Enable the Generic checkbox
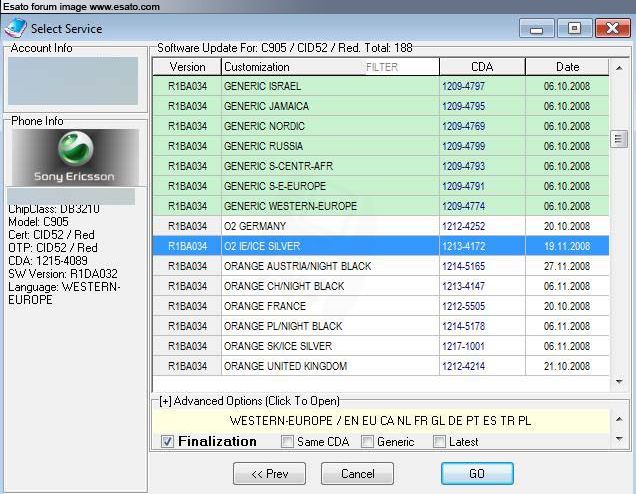The image size is (636, 494). coord(367,441)
